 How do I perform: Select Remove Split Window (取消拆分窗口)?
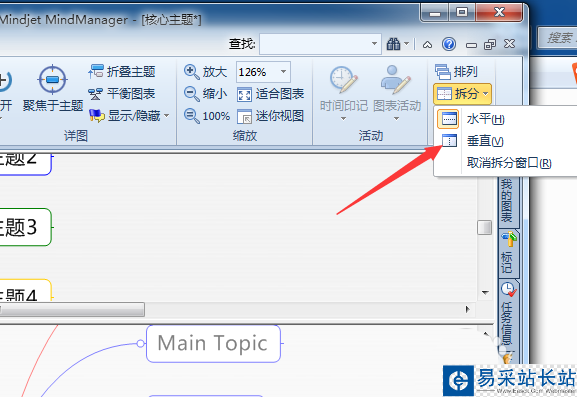(x=509, y=163)
